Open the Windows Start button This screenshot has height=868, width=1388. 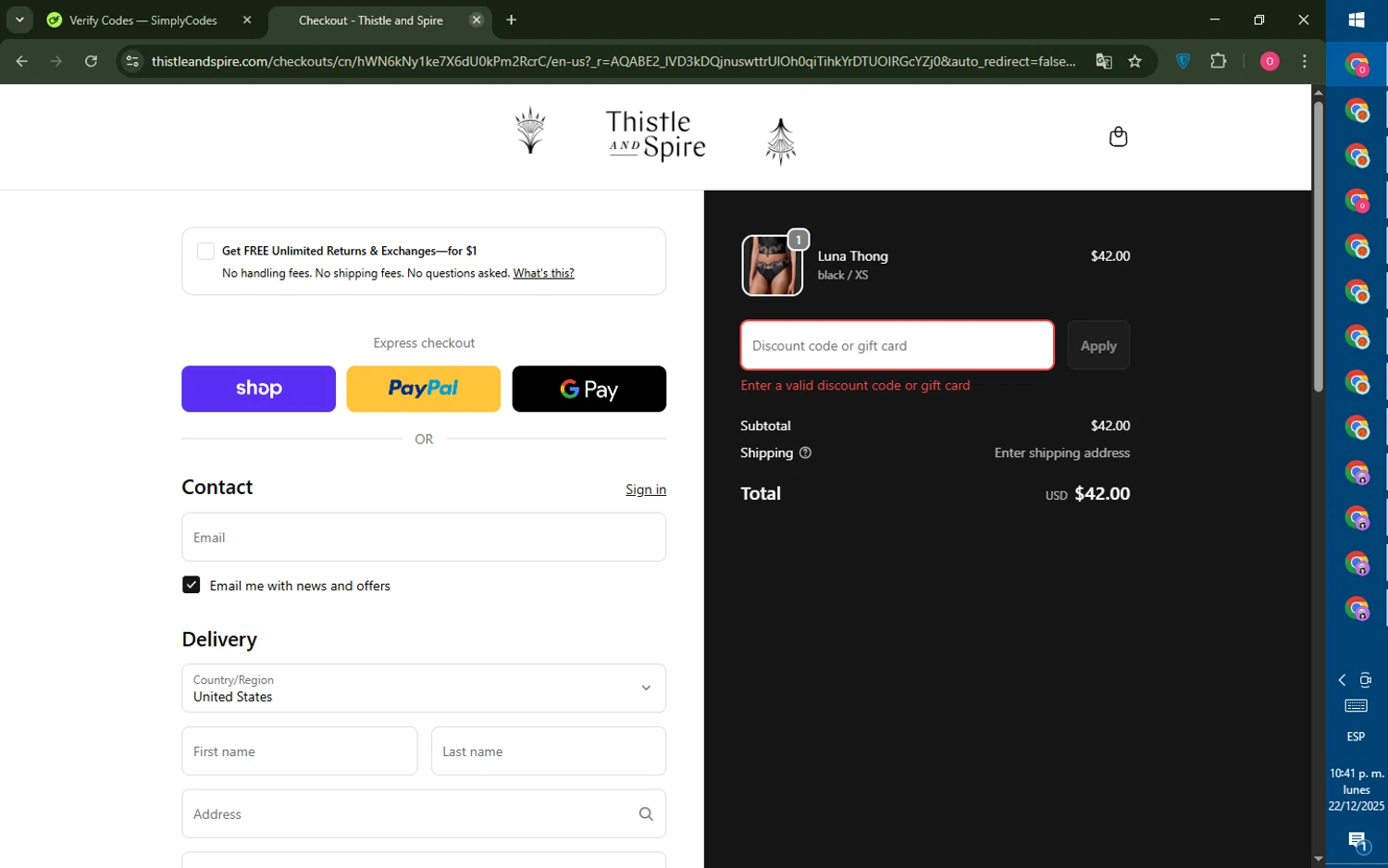1357,20
